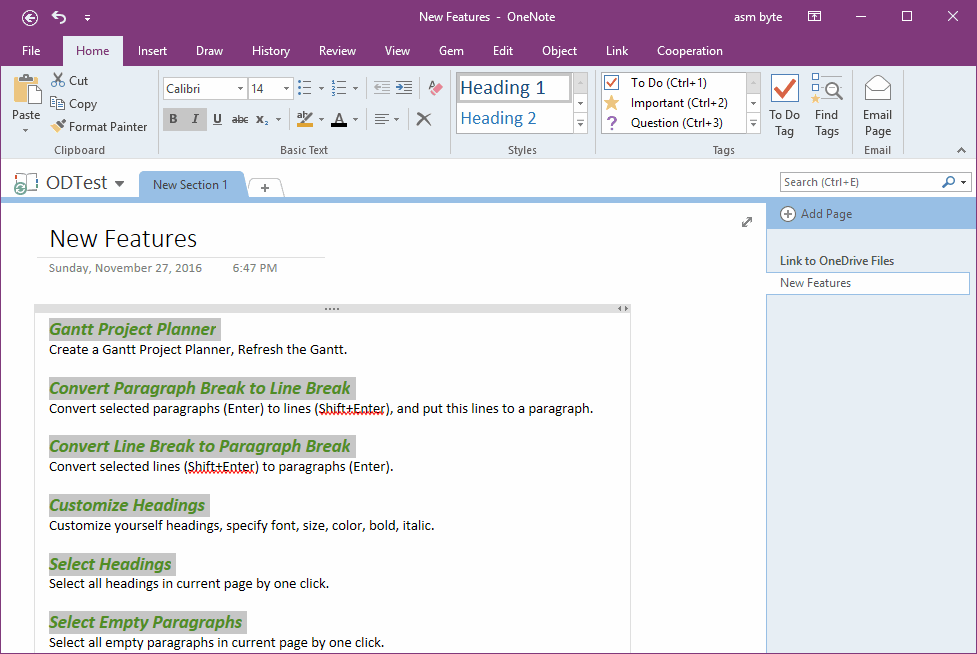Expand the bullet list style arrow

tap(322, 88)
